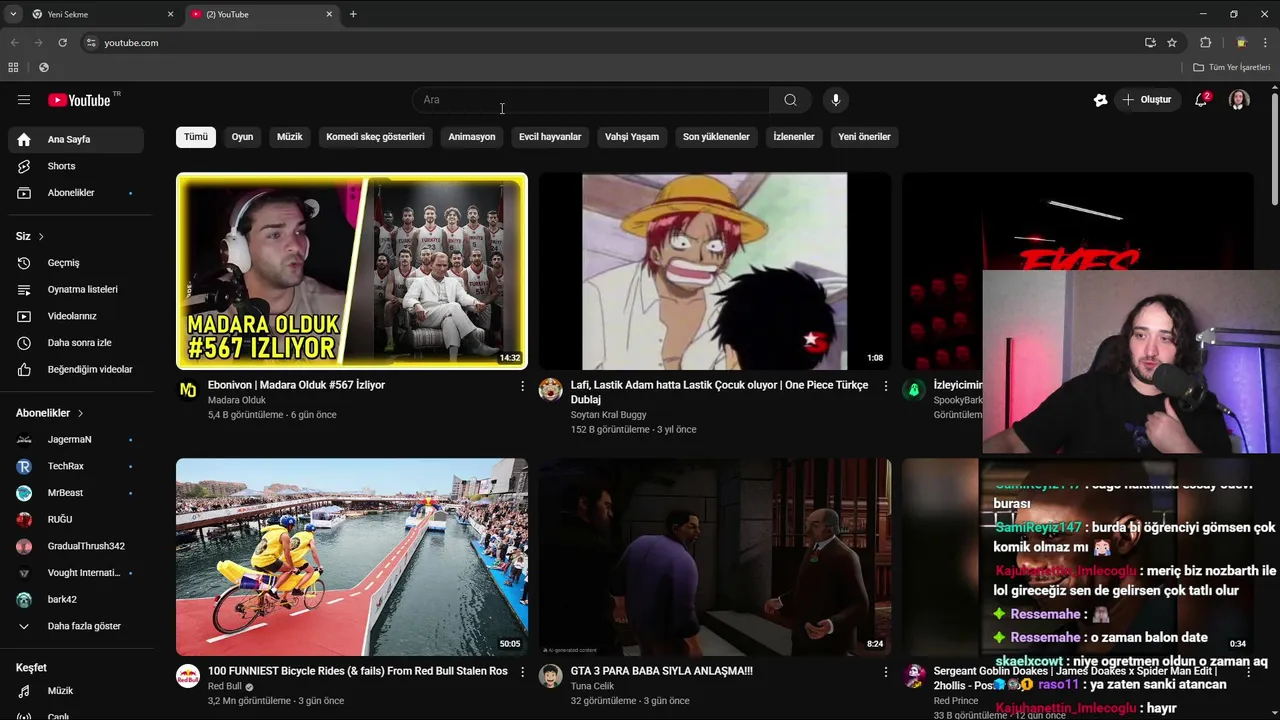This screenshot has height=720, width=1280.
Task: Play the One Piece Türkçe Dublaj thumbnail
Action: pyautogui.click(x=715, y=271)
